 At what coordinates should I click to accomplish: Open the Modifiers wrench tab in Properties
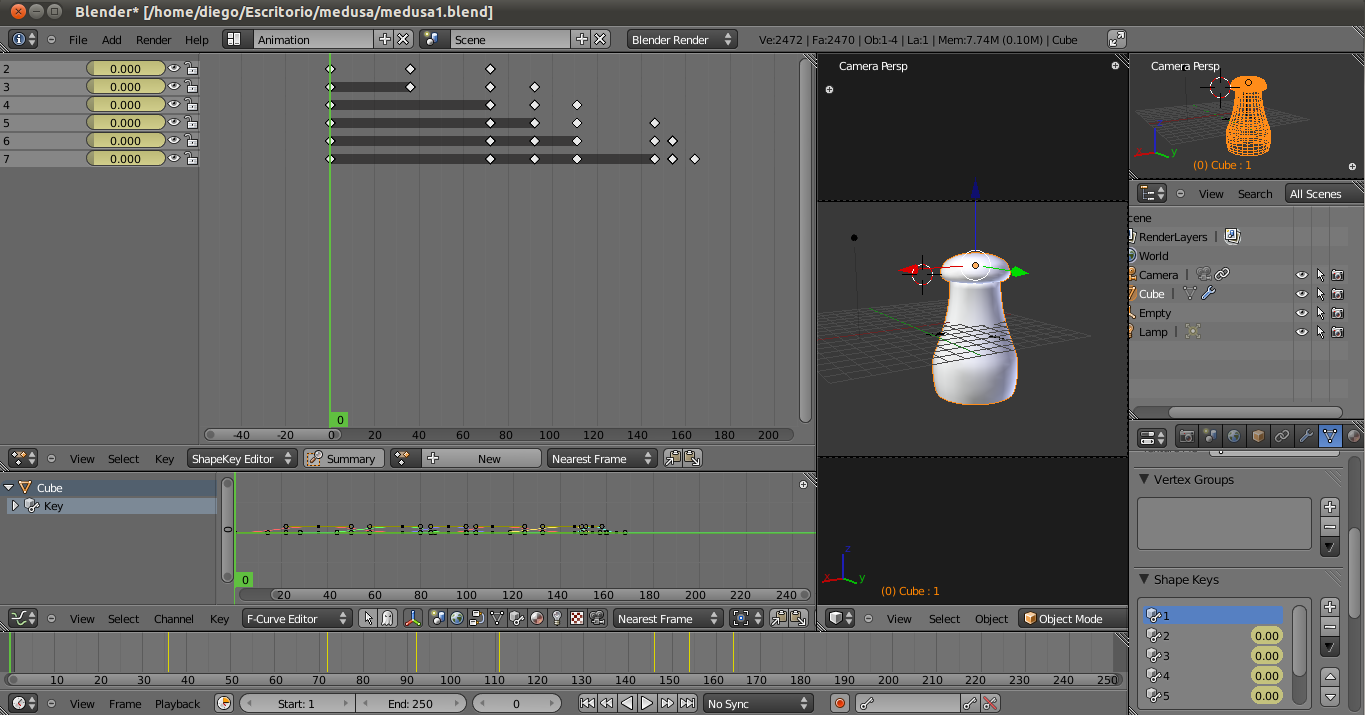tap(1306, 436)
